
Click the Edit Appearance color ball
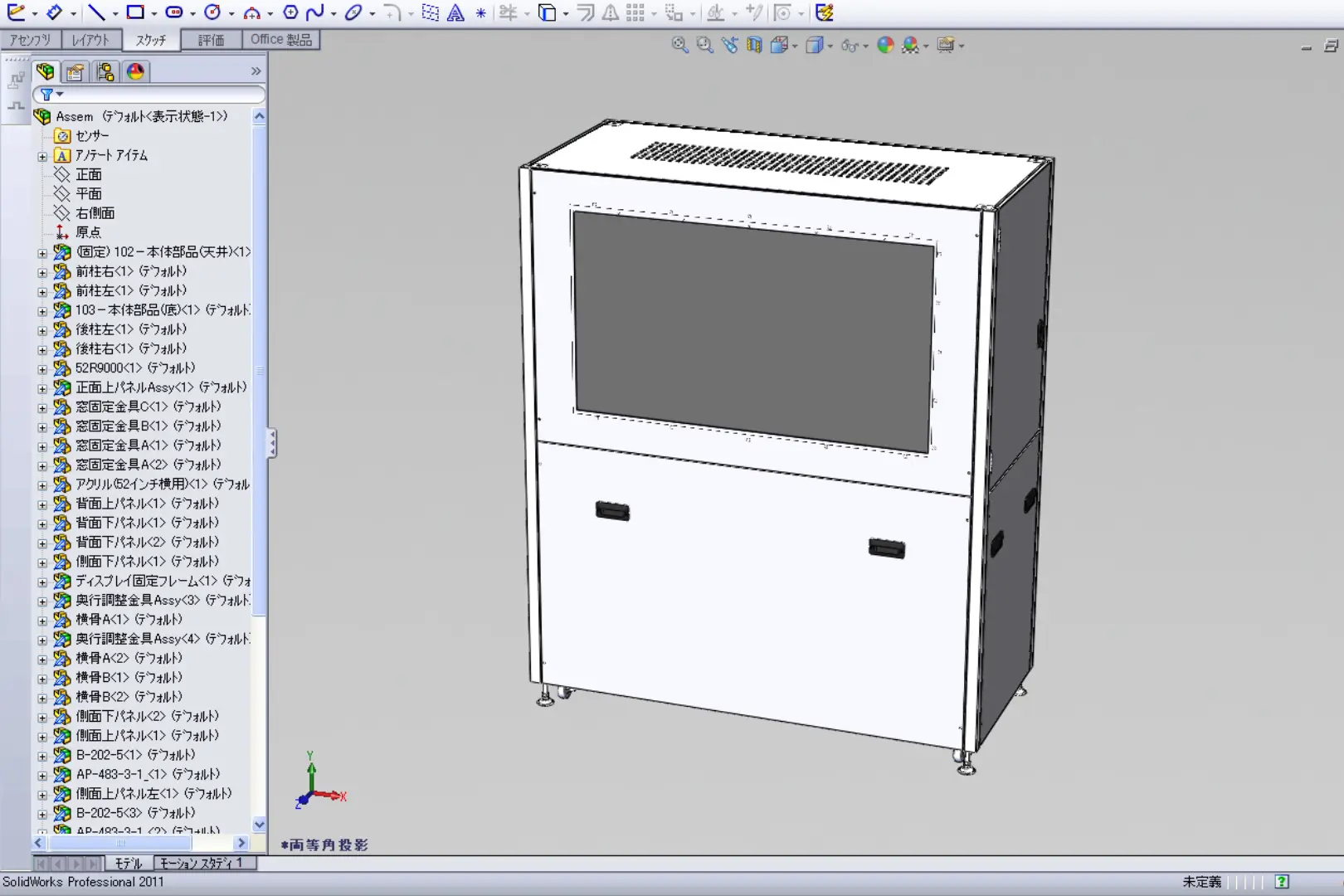(x=885, y=46)
